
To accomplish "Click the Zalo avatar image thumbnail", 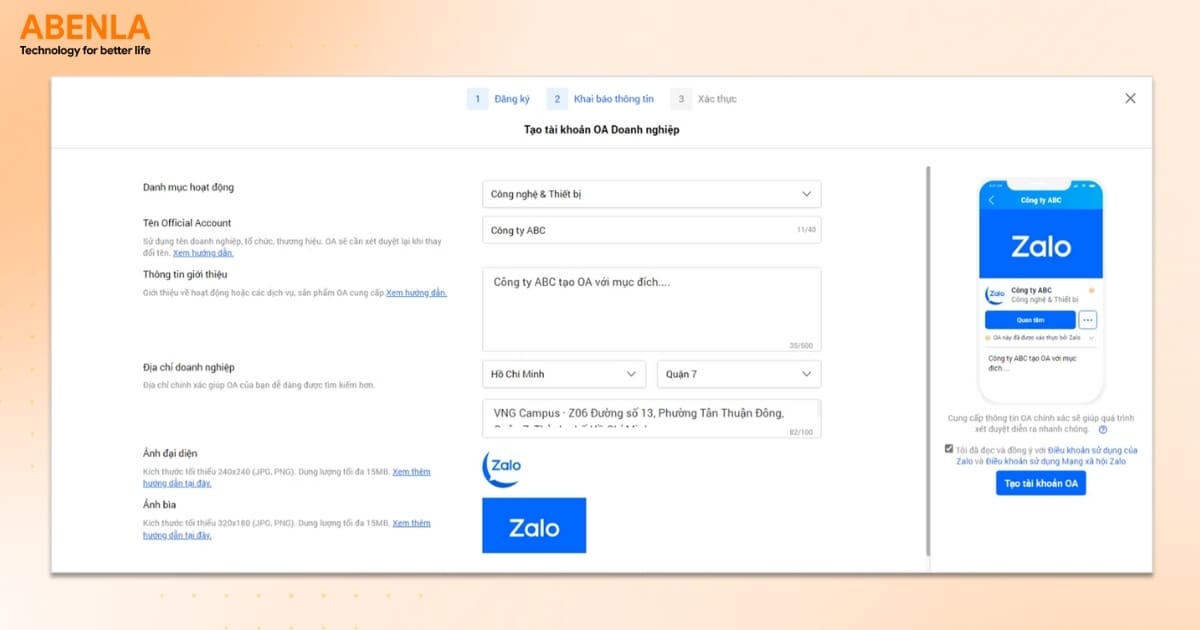I will tap(502, 467).
